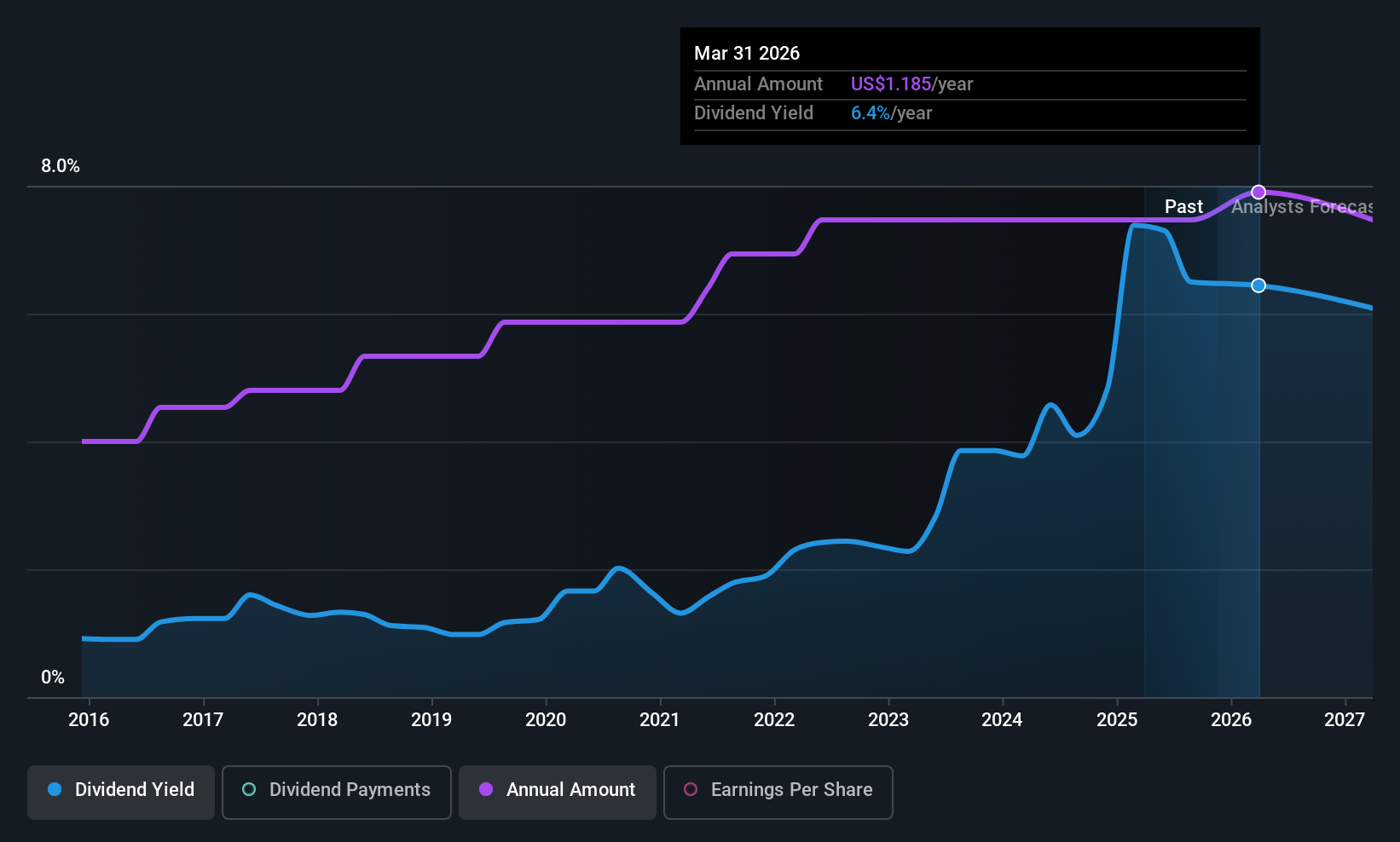Image resolution: width=1400 pixels, height=842 pixels.
Task: Click the US$1.185/year tooltip value
Action: [x=911, y=84]
